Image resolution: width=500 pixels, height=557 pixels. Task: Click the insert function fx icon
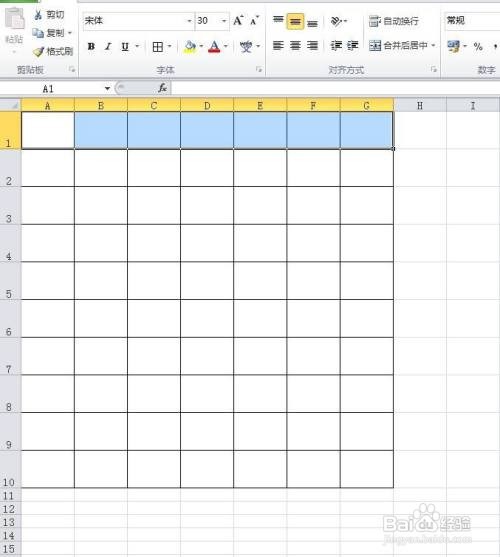[162, 88]
